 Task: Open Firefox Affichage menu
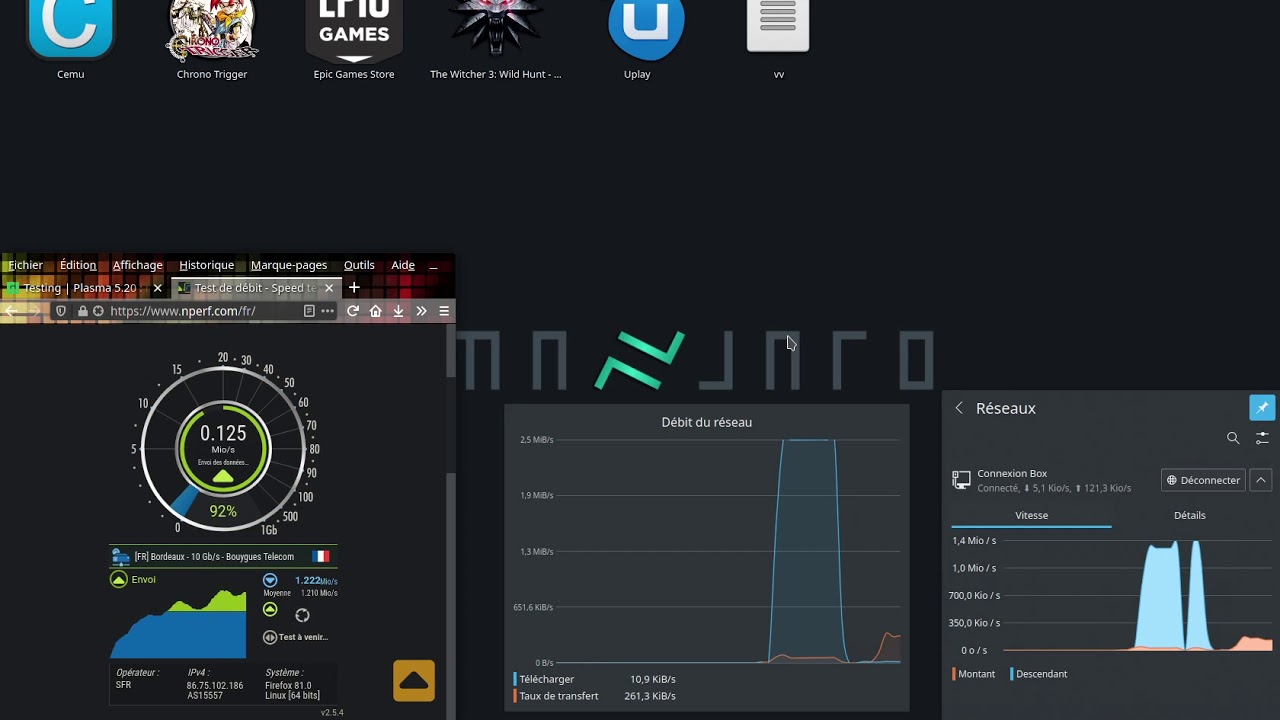(138, 265)
